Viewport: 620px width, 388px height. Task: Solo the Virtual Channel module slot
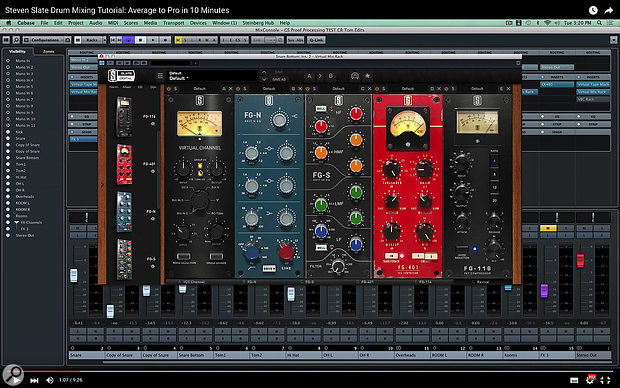pos(176,89)
